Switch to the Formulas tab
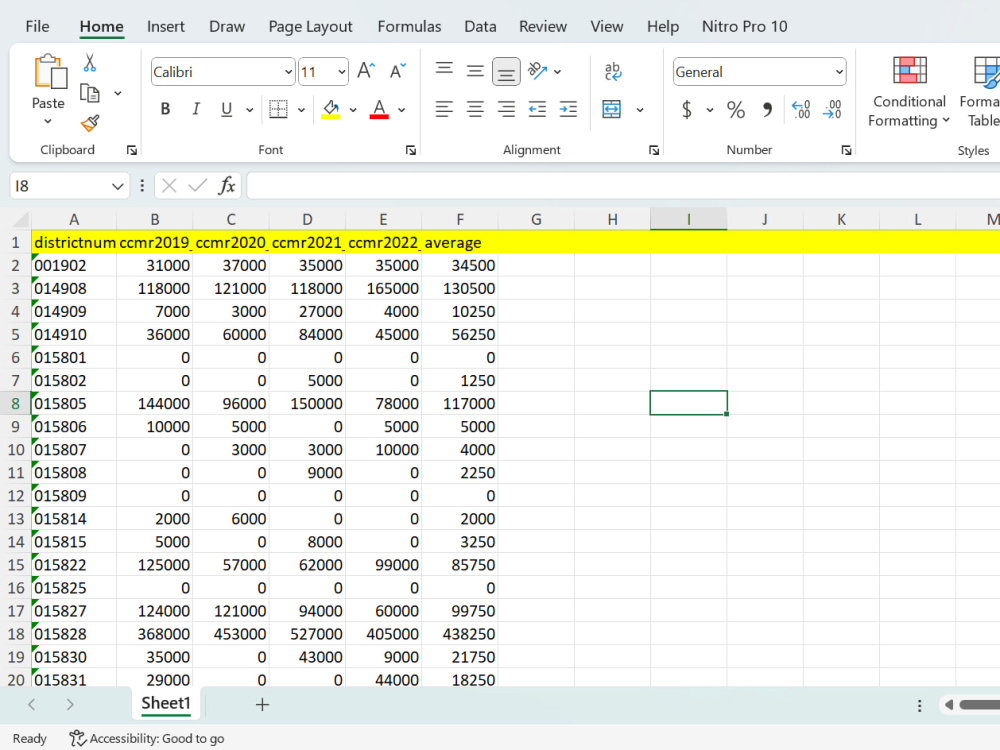The image size is (1000, 750). point(409,27)
